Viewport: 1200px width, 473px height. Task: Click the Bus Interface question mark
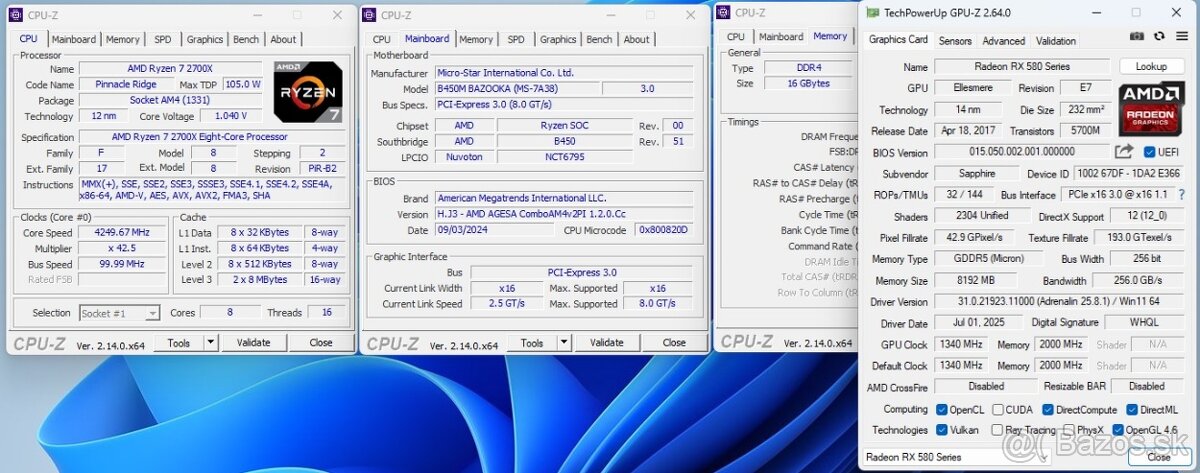(x=1181, y=195)
